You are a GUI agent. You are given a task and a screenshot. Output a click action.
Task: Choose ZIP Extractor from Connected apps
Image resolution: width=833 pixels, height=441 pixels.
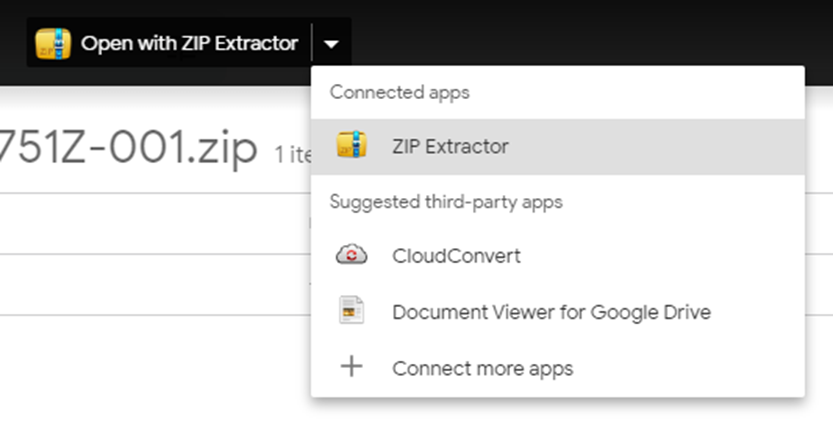[558, 147]
